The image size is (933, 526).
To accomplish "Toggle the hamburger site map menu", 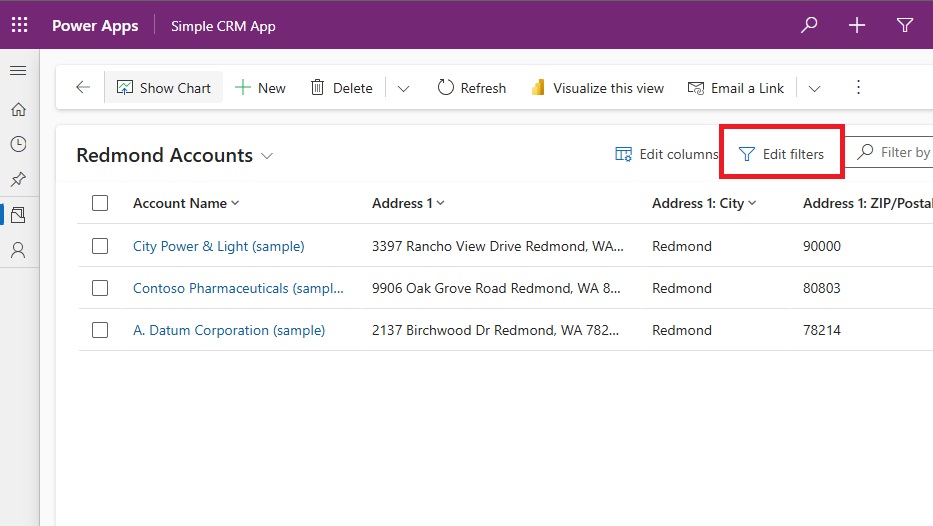I will (18, 71).
